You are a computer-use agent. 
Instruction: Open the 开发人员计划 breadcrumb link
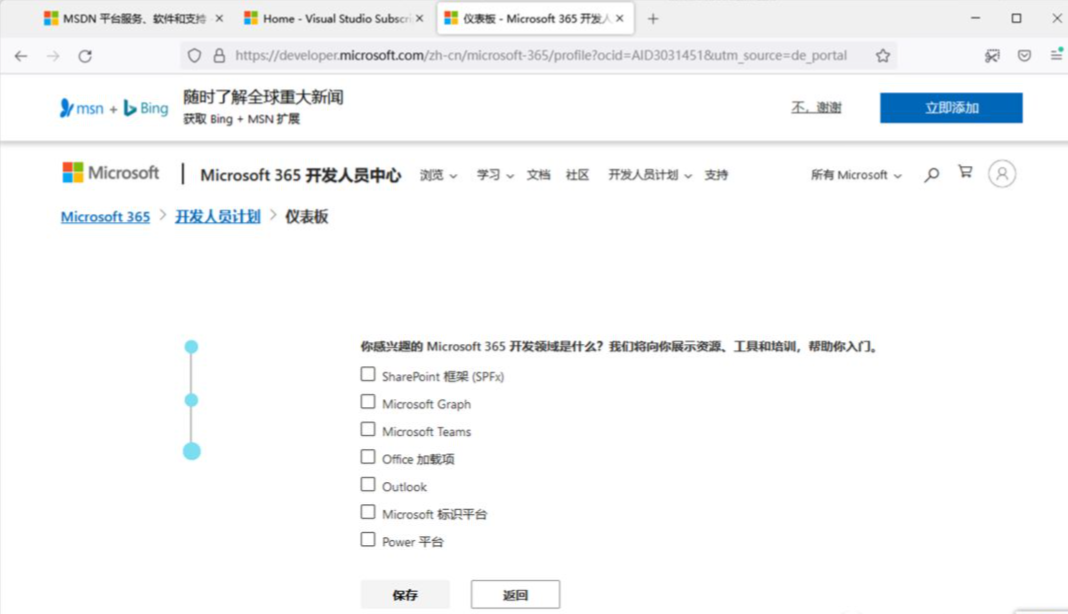pyautogui.click(x=218, y=217)
